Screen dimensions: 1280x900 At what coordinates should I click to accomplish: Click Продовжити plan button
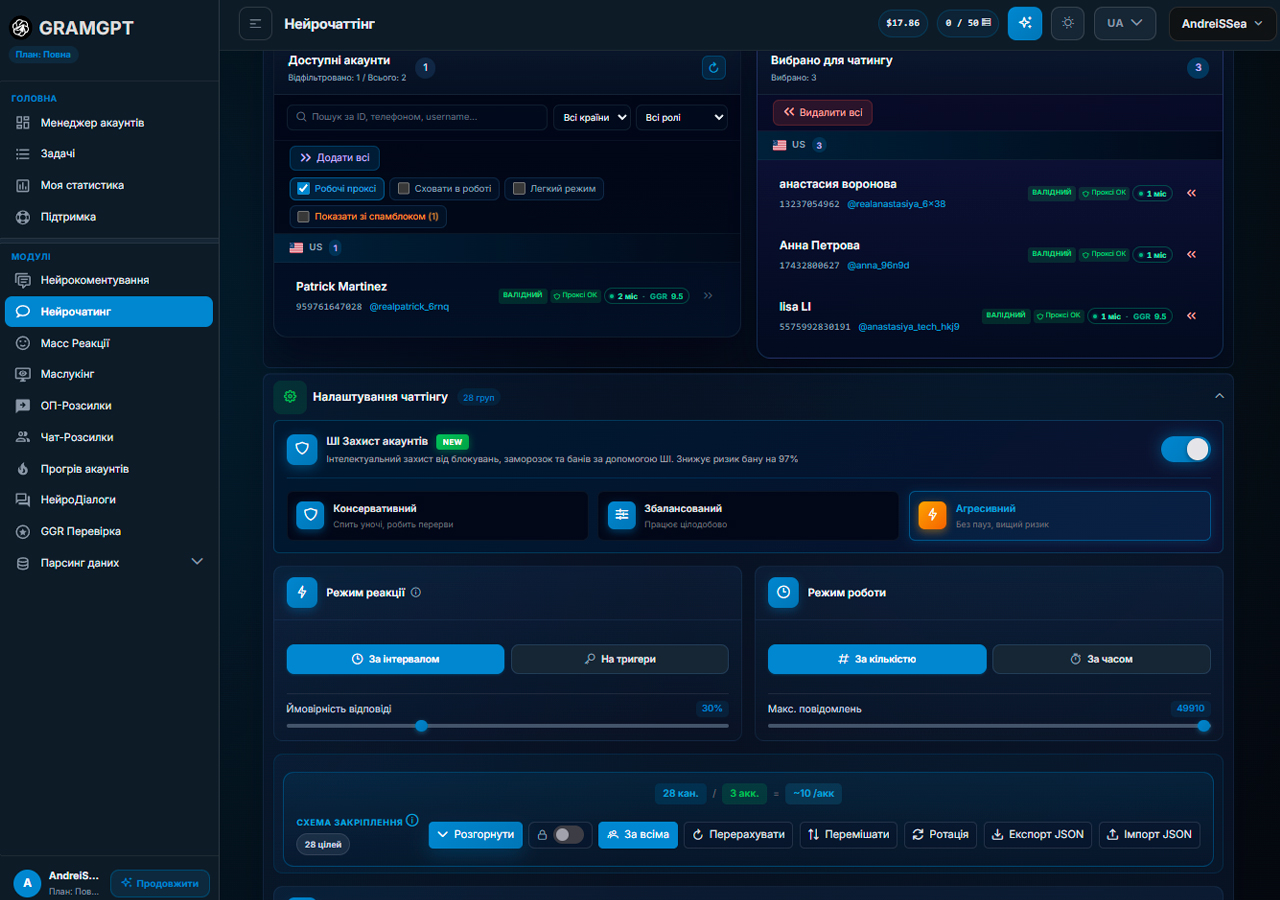(x=160, y=883)
